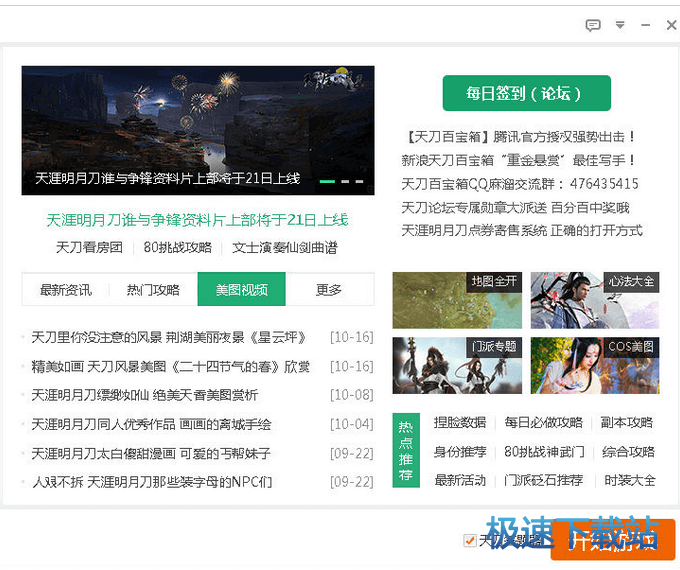680x570 pixels.
Task: Switch to the 最新资讯 tab
Action: click(x=65, y=289)
